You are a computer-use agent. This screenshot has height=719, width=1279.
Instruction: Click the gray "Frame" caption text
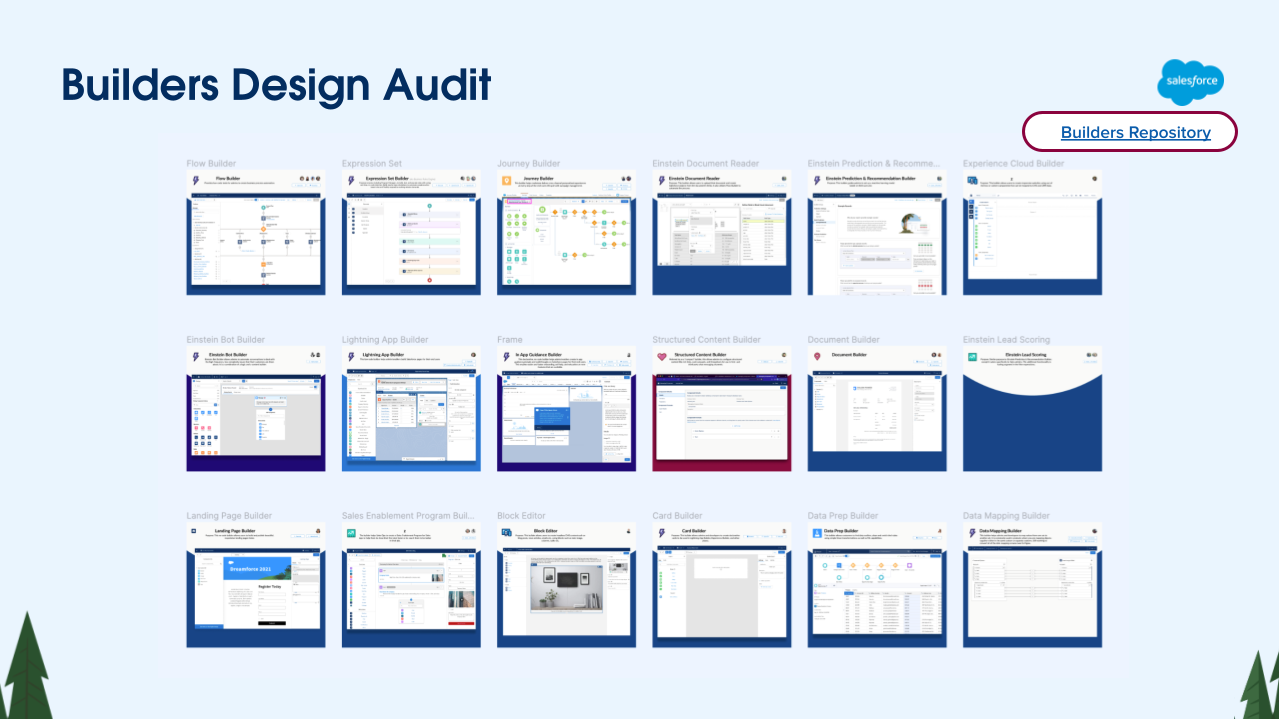pyautogui.click(x=510, y=339)
